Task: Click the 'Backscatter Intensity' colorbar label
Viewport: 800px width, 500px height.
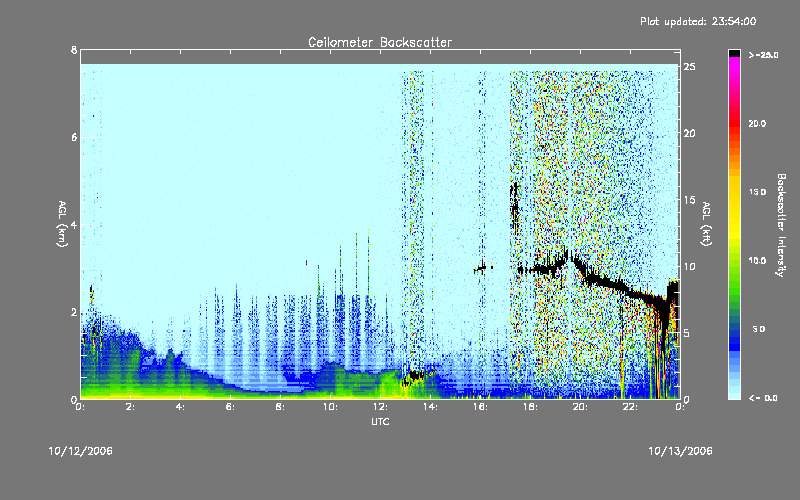Action: click(x=780, y=225)
